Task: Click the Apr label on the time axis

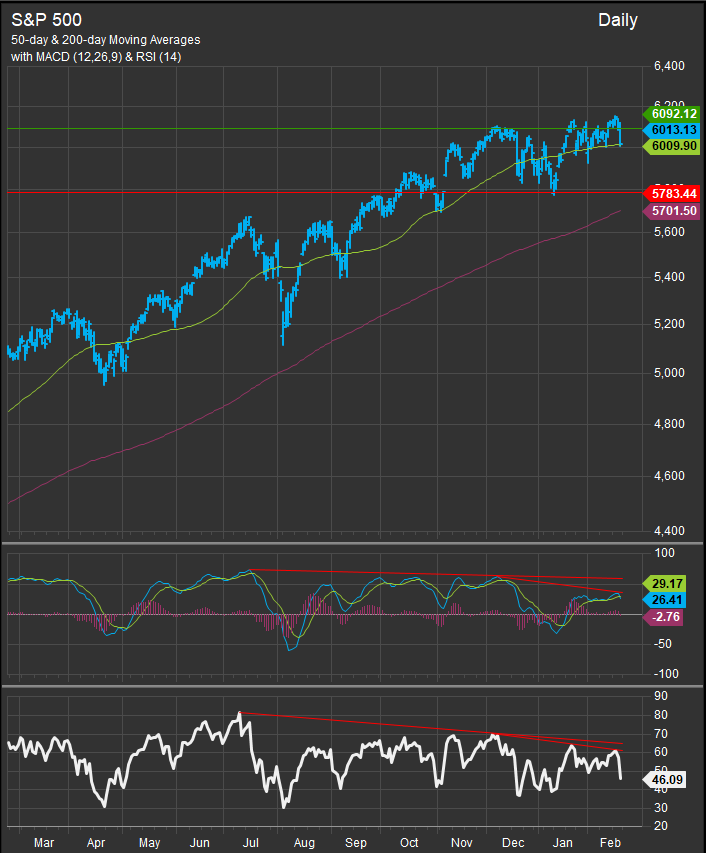Action: click(x=96, y=843)
